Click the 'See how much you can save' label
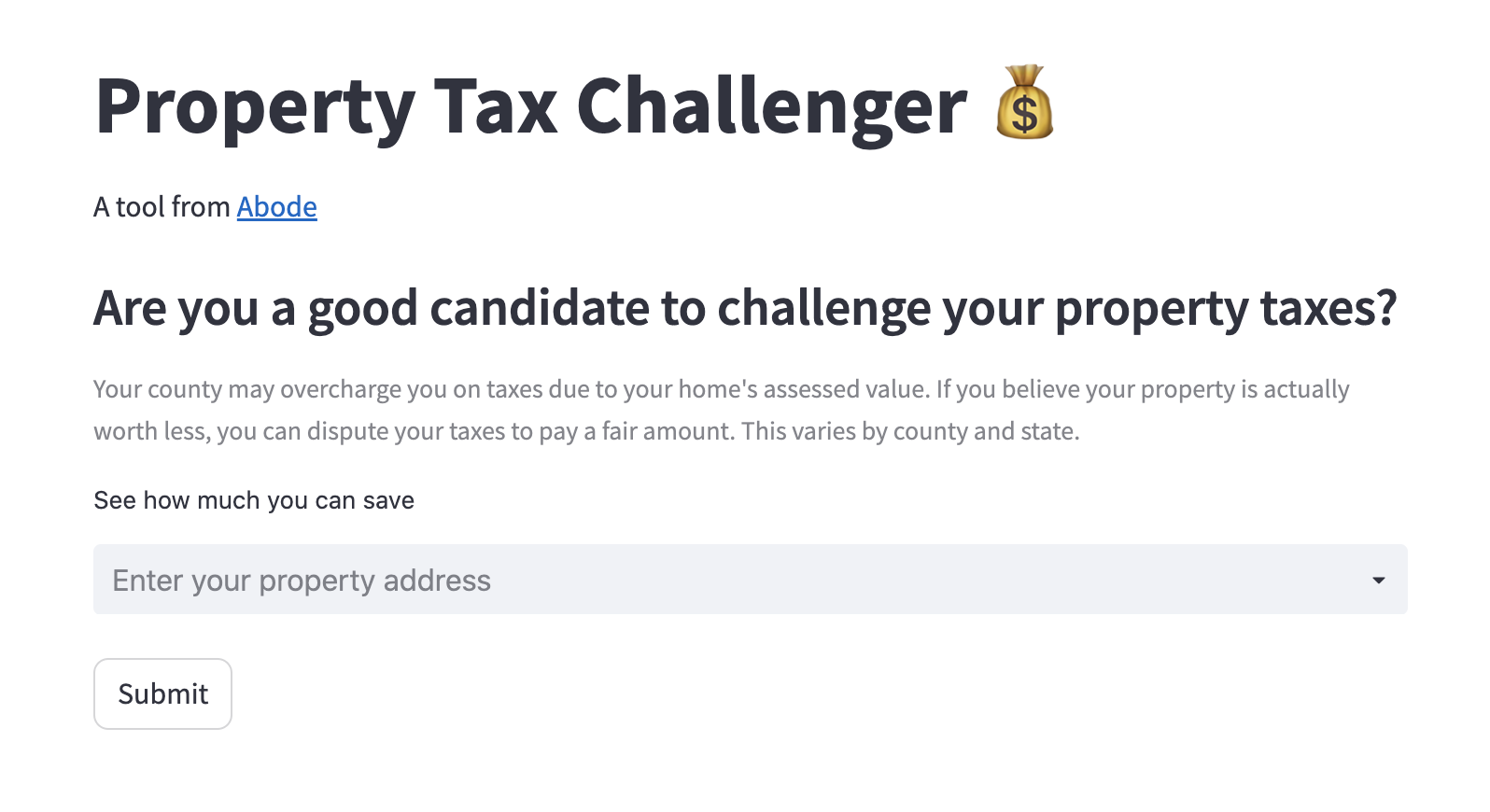The image size is (1490, 812). point(254,500)
